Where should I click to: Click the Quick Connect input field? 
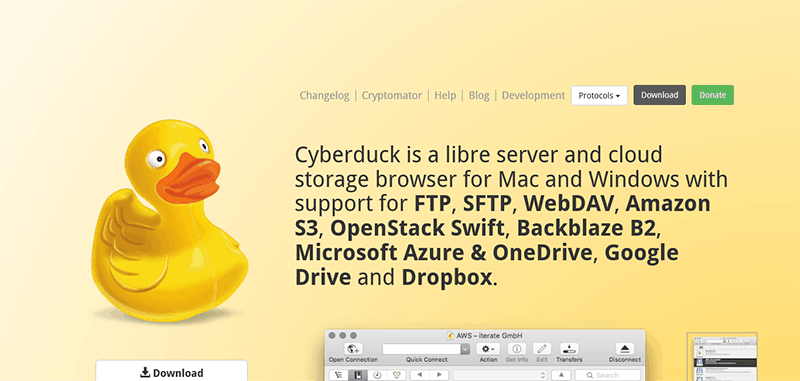pyautogui.click(x=421, y=349)
